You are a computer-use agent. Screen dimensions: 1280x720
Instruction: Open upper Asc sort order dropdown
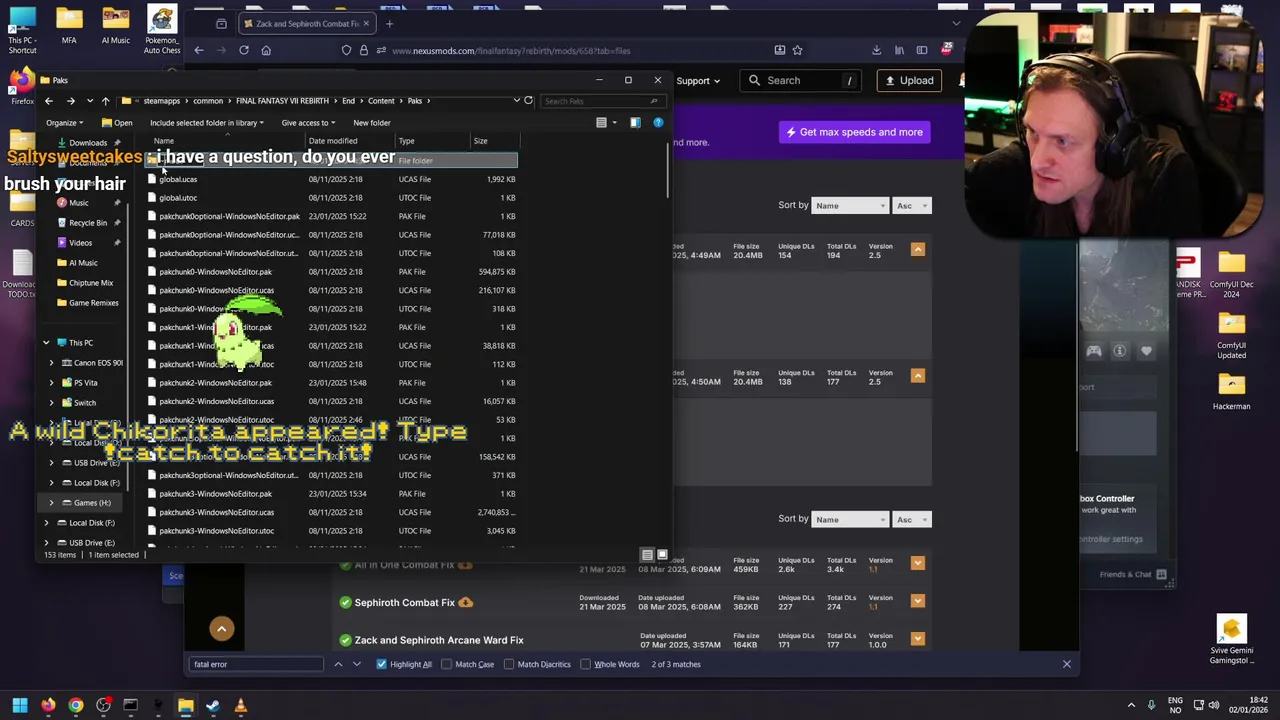coord(912,206)
